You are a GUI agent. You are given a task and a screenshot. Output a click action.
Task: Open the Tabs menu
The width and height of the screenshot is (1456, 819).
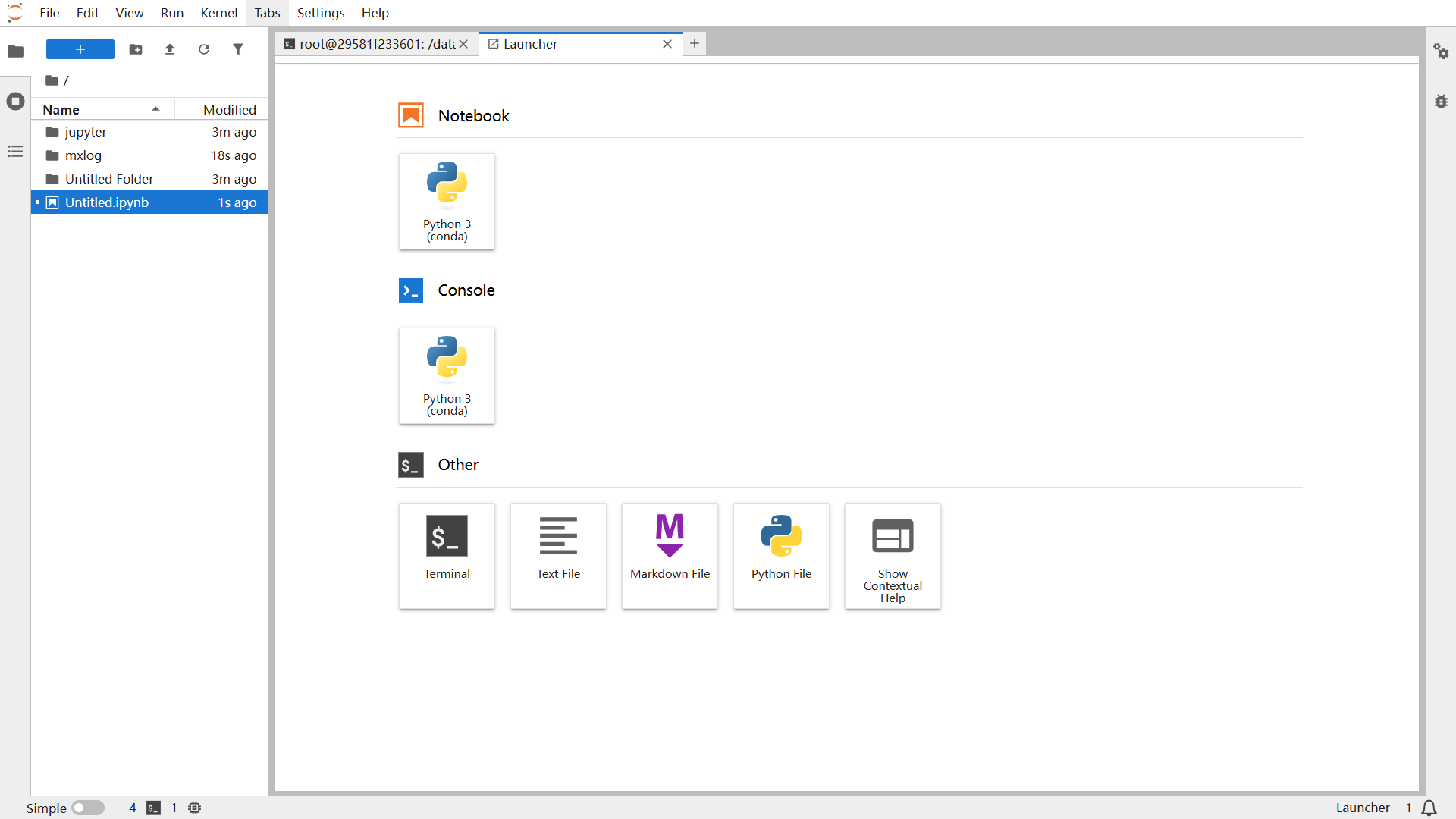point(267,13)
